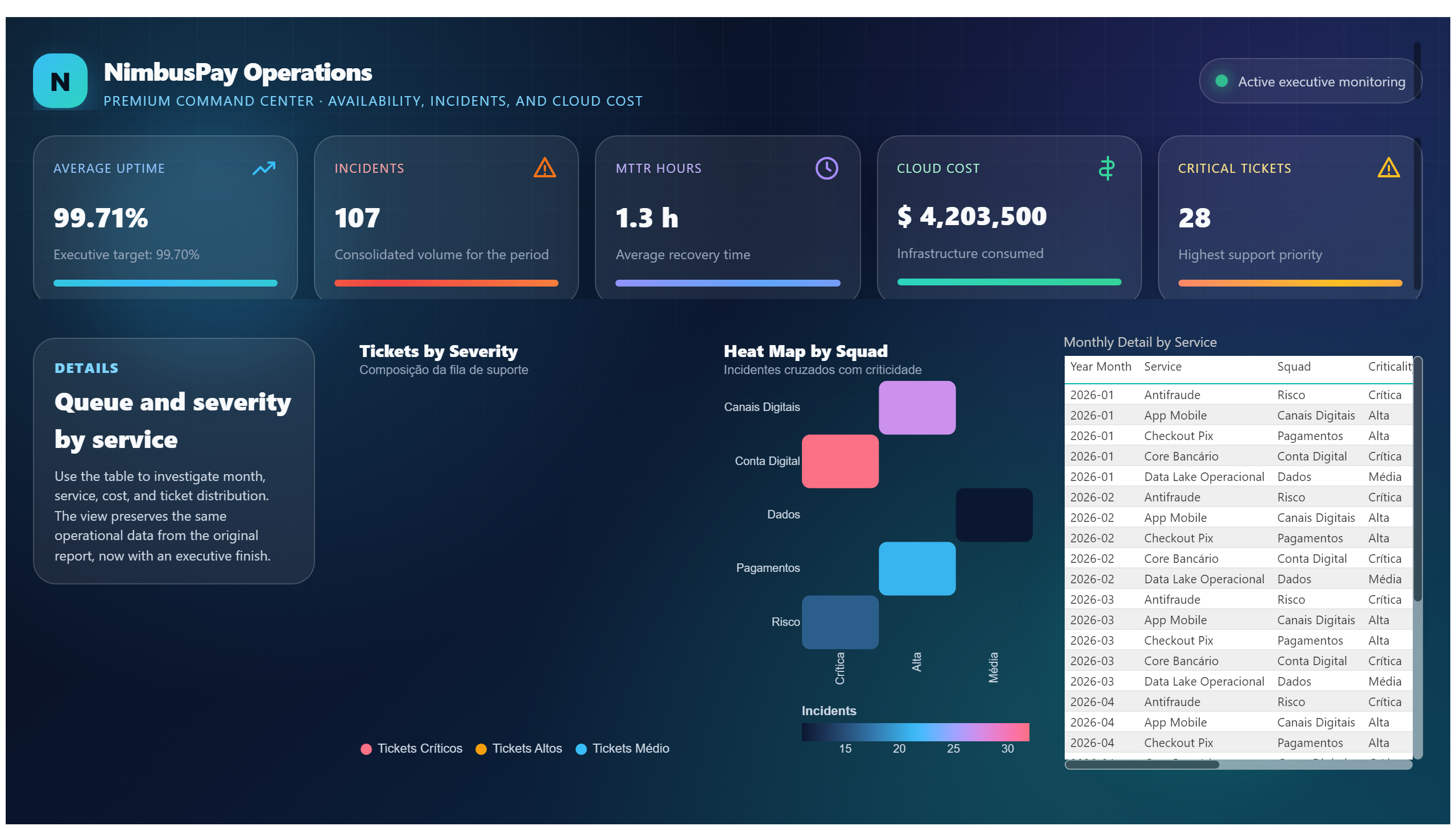Click the 107 incidents value
Image resolution: width=1456 pixels, height=830 pixels.
357,218
